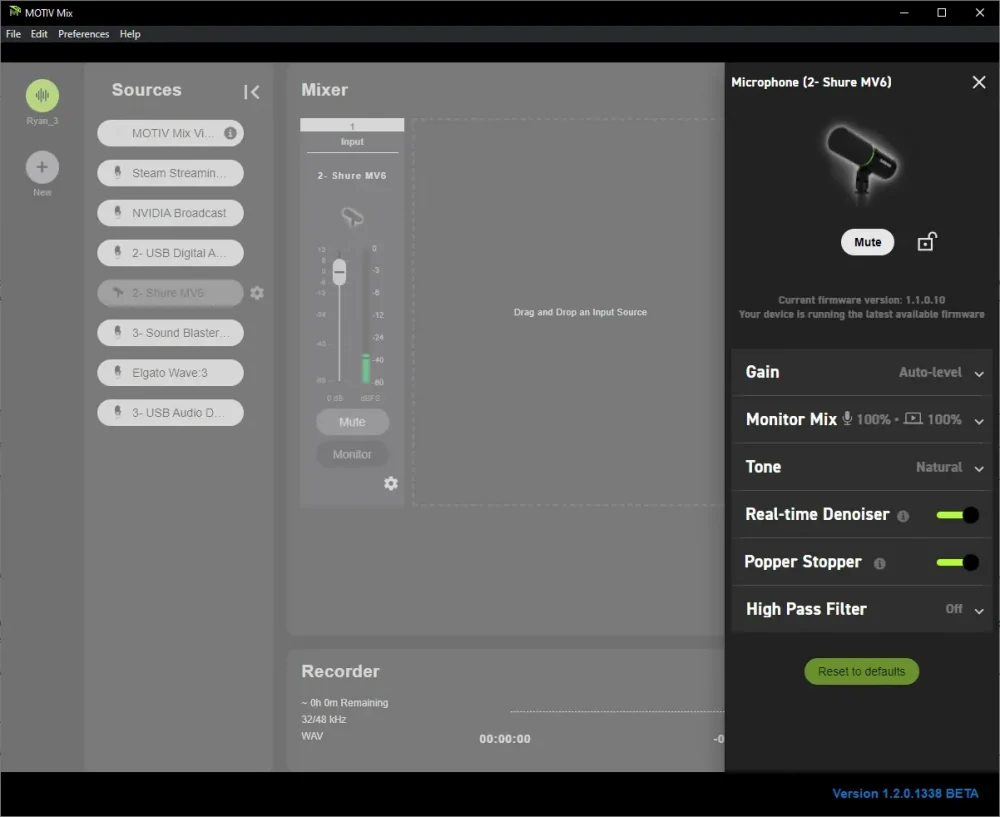Image resolution: width=1000 pixels, height=817 pixels.
Task: Select the Steam Streaming source
Action: (x=170, y=173)
